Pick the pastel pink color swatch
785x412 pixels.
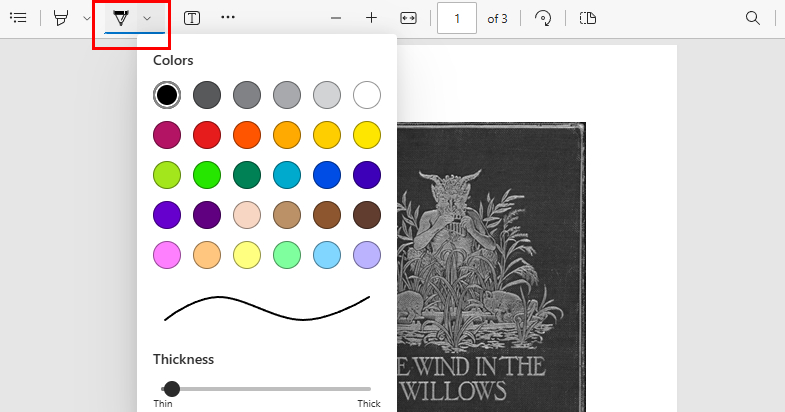click(x=167, y=255)
